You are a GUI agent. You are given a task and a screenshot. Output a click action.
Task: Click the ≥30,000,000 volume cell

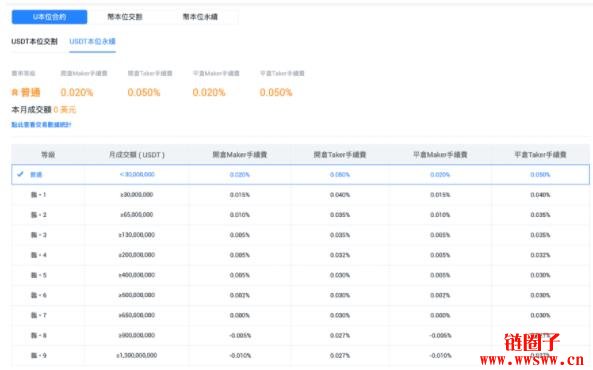137,194
